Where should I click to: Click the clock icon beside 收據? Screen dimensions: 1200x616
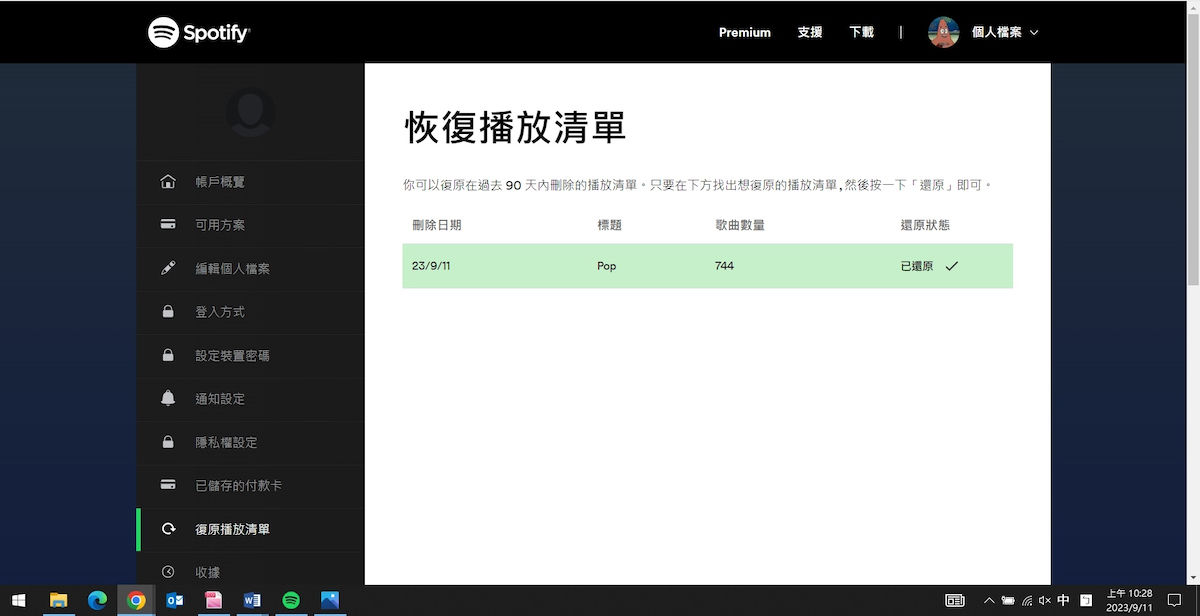(x=168, y=571)
